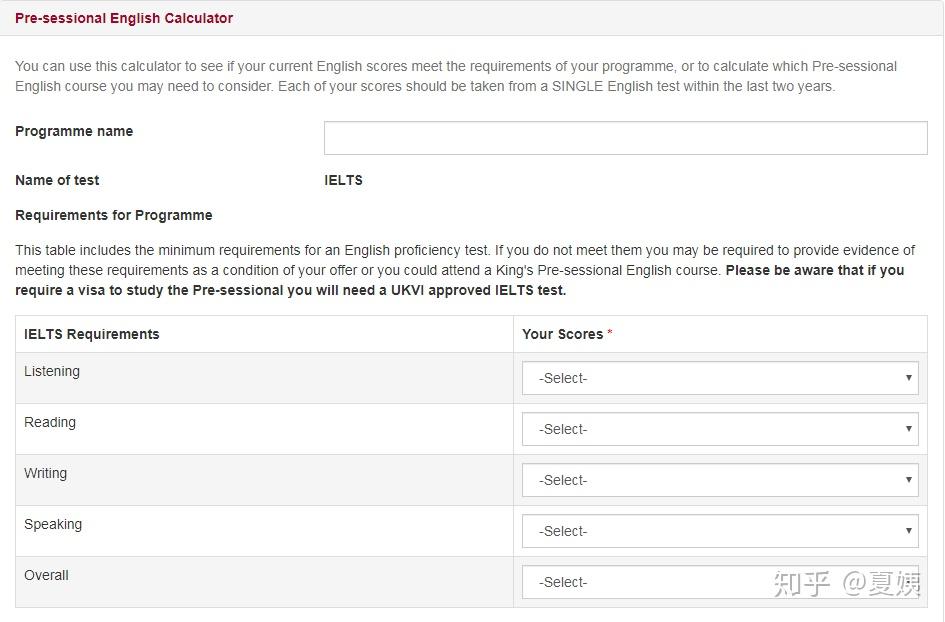Click the IELTS test name label
945x622 pixels.
pyautogui.click(x=345, y=180)
